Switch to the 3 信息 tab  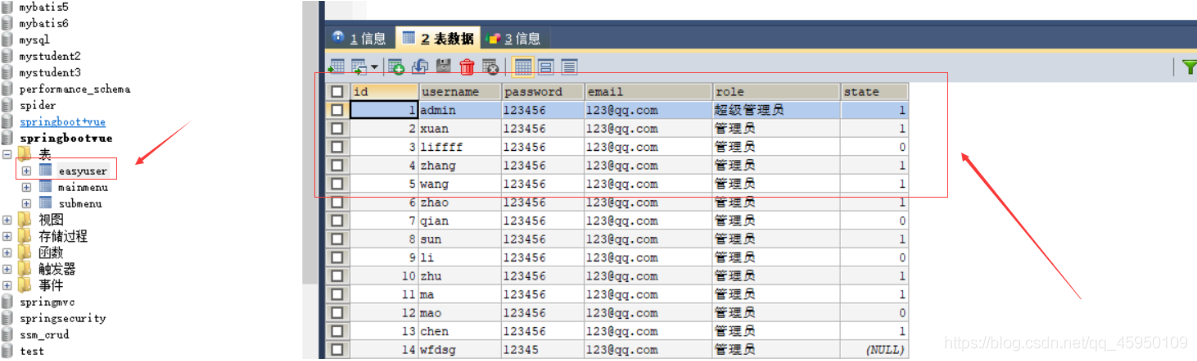pyautogui.click(x=514, y=38)
